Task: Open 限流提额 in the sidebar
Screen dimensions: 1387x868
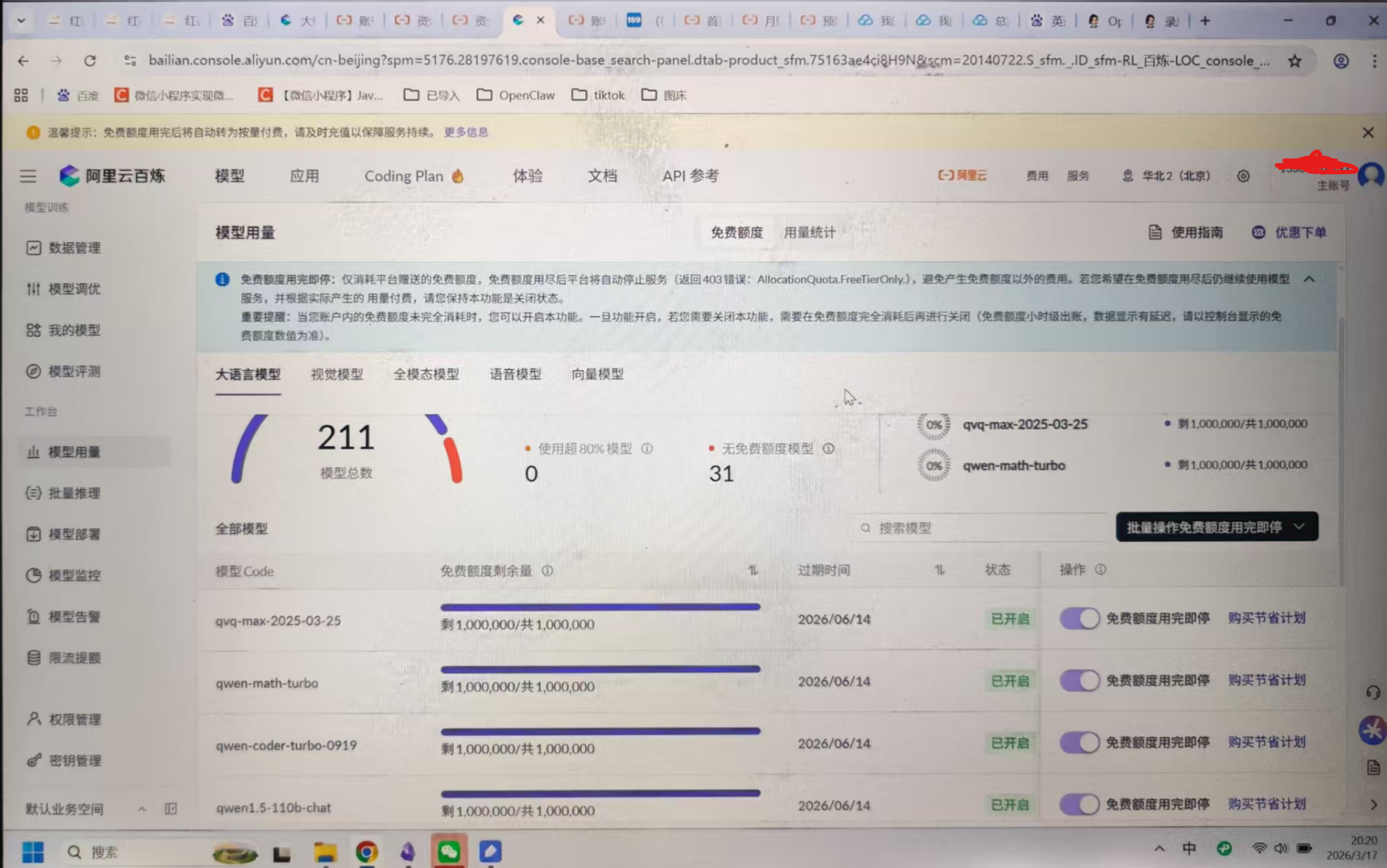Action: [x=63, y=658]
